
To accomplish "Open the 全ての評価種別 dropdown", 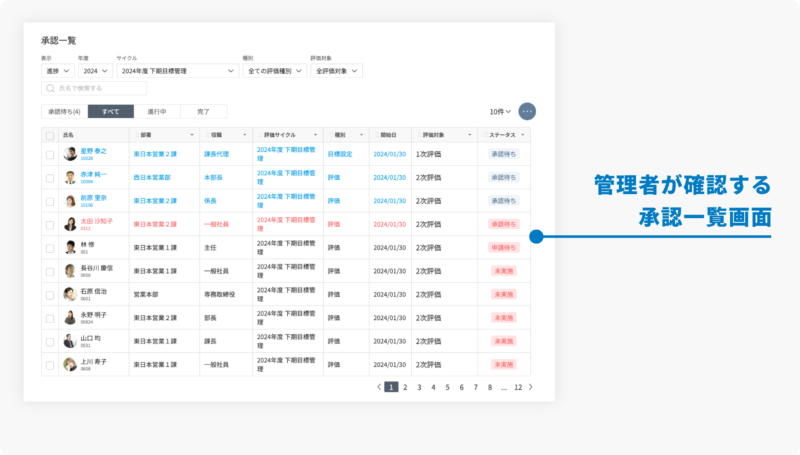I will click(x=274, y=71).
